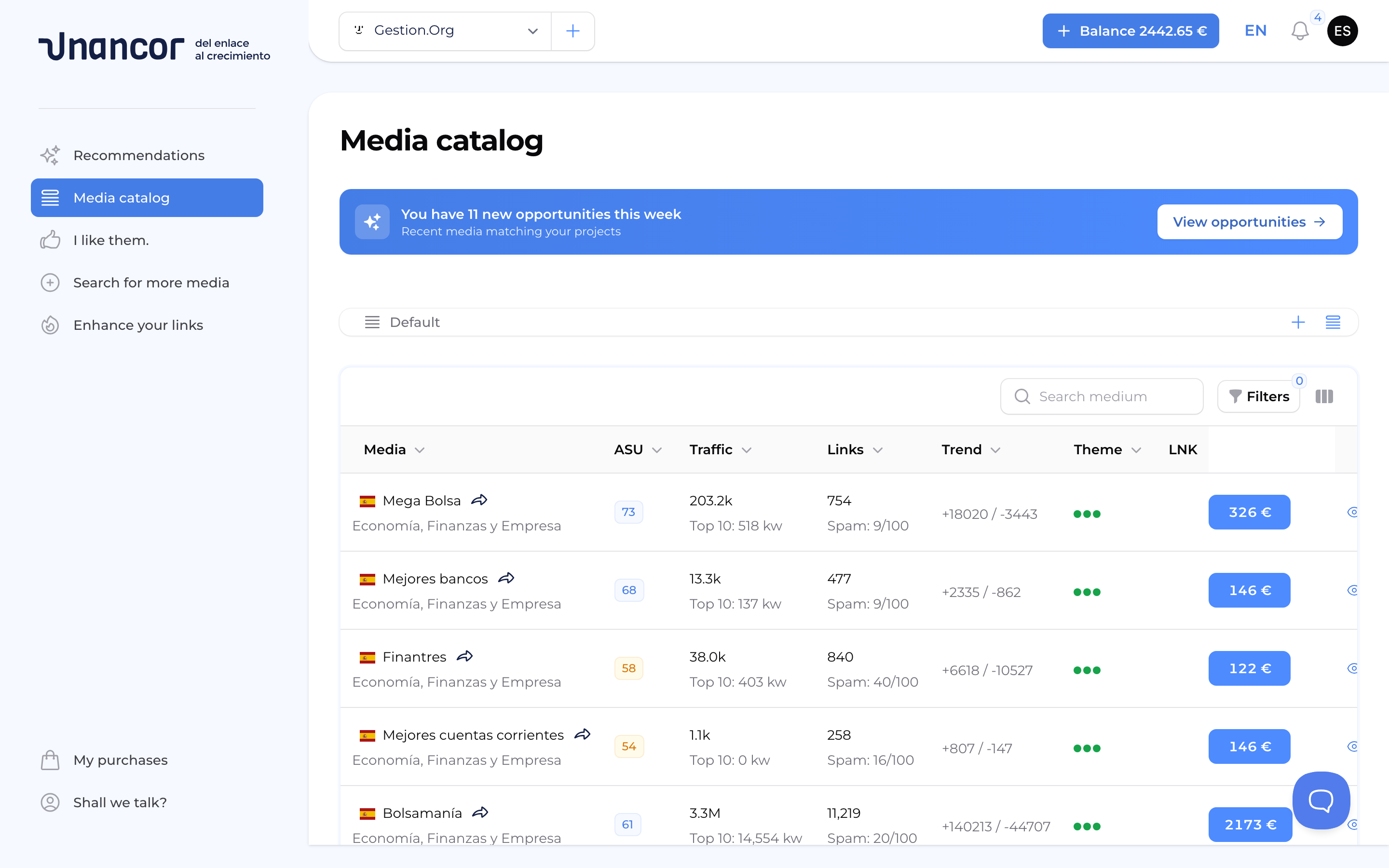This screenshot has width=1389, height=868.
Task: Select the Media catalog menu item
Action: pos(121,198)
